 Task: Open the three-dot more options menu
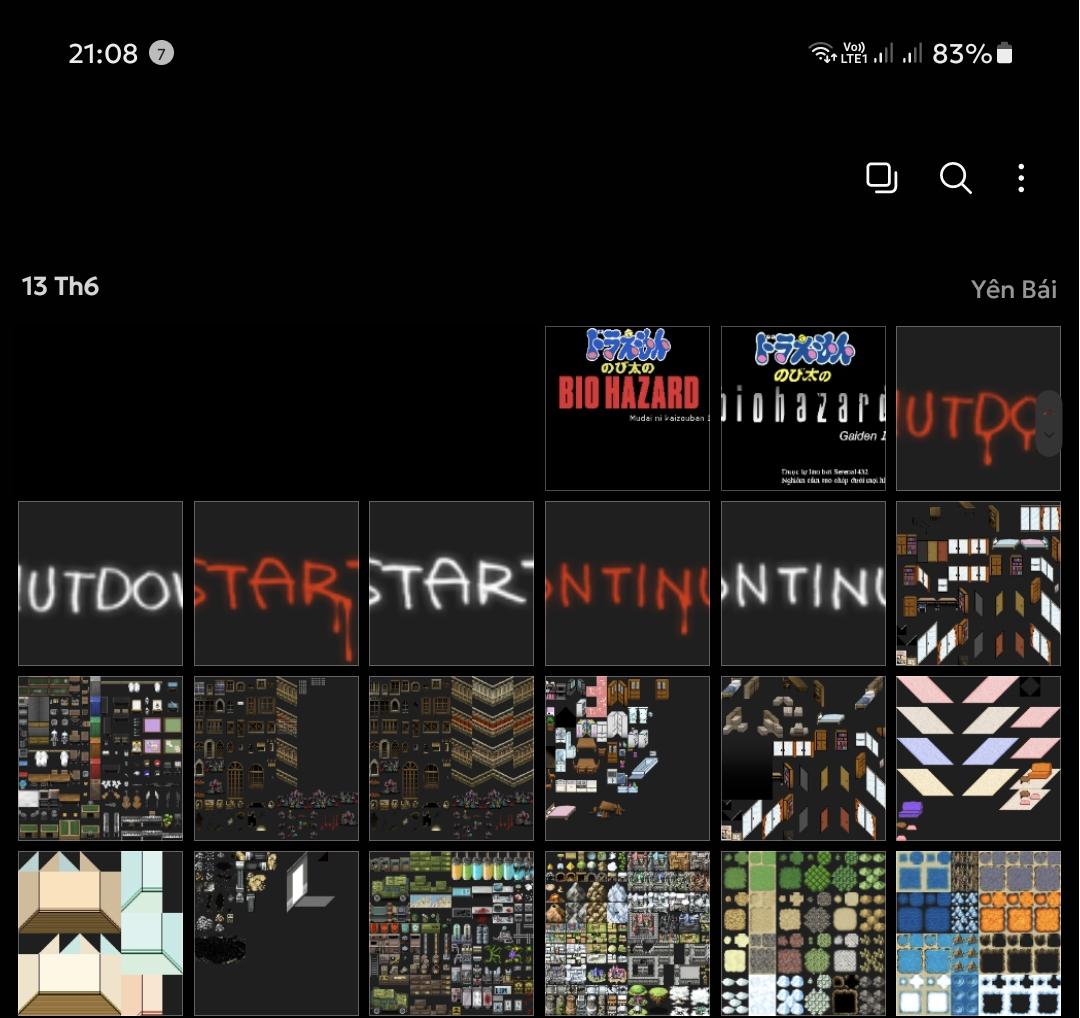[x=1020, y=179]
